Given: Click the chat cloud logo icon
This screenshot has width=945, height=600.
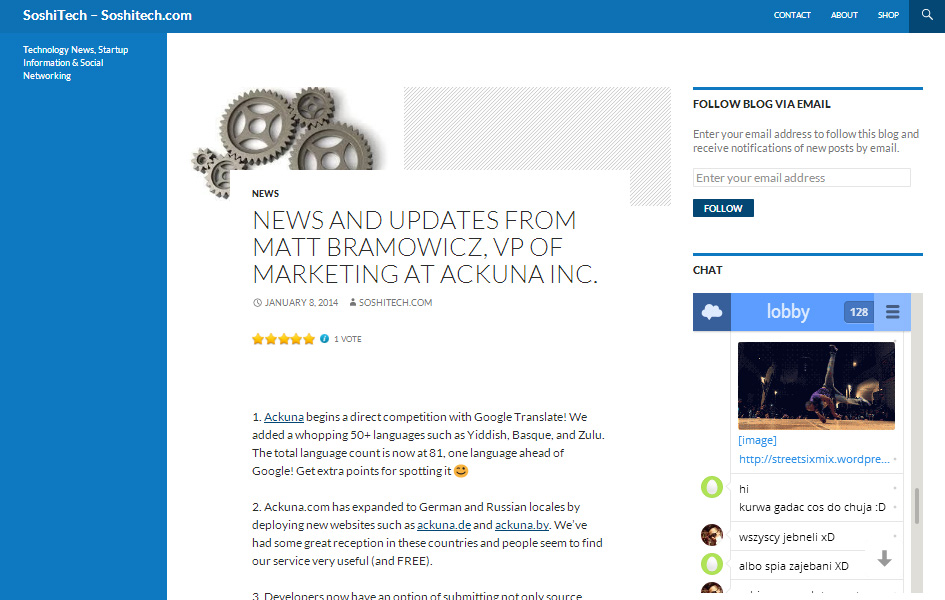Looking at the screenshot, I should click(x=712, y=312).
